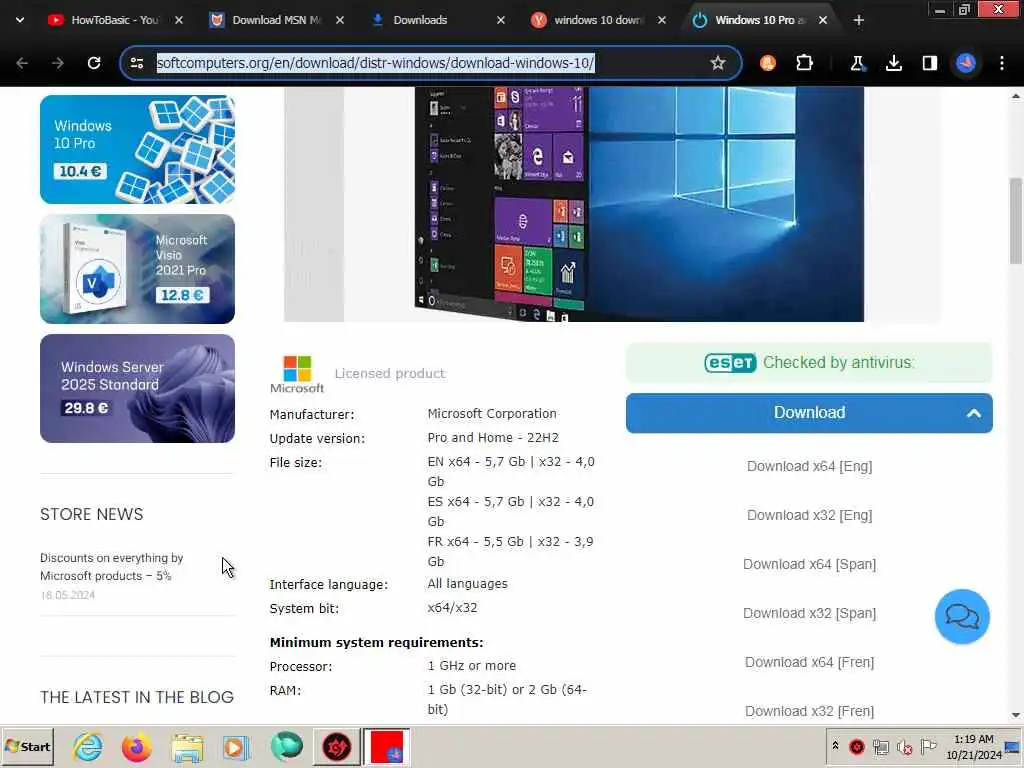Click the browser forward arrow
The image size is (1024, 768).
pyautogui.click(x=58, y=63)
